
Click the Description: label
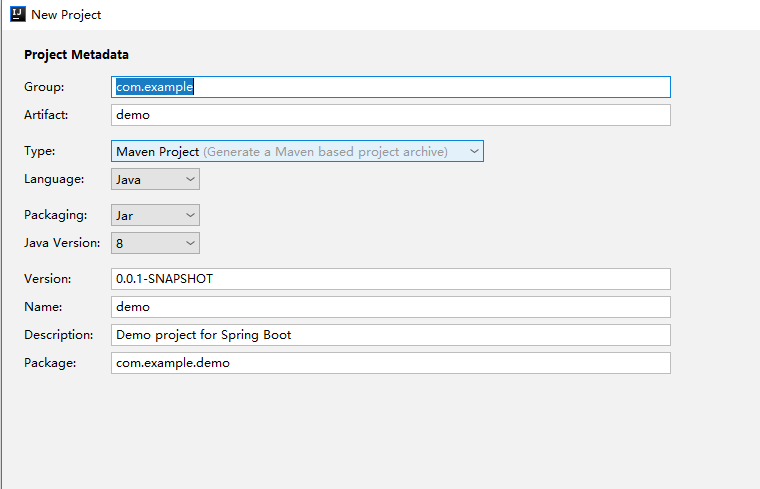pyautogui.click(x=59, y=335)
